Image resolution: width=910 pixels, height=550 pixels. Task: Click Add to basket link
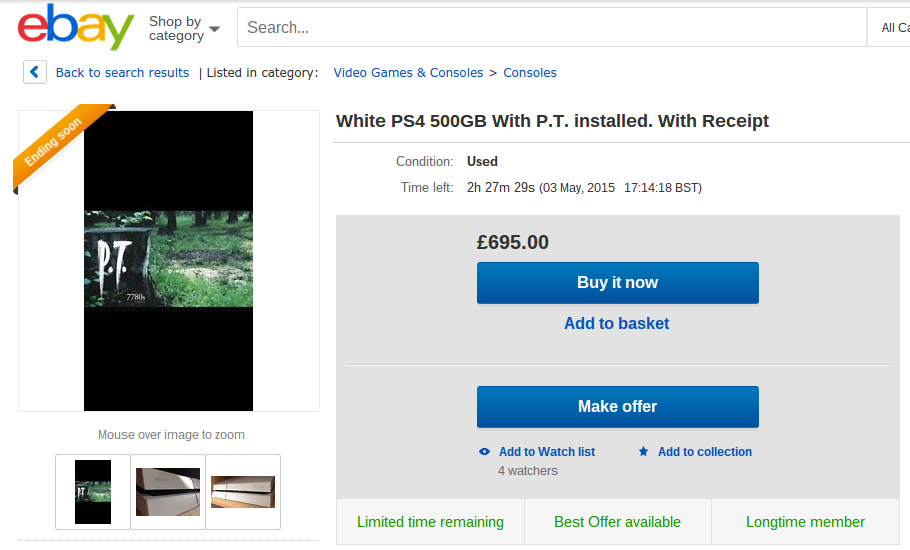pyautogui.click(x=617, y=323)
